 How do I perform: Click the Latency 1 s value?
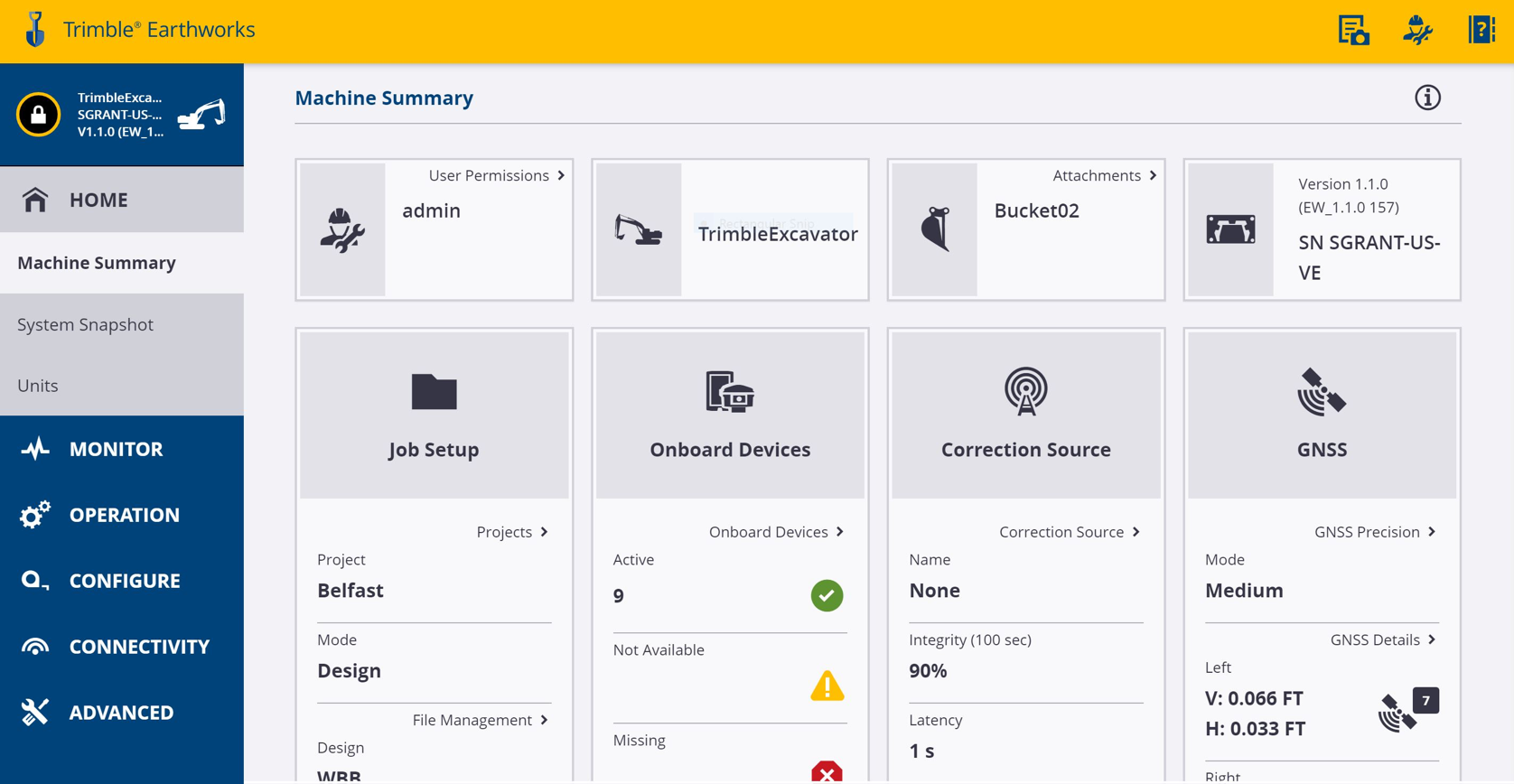tap(921, 751)
